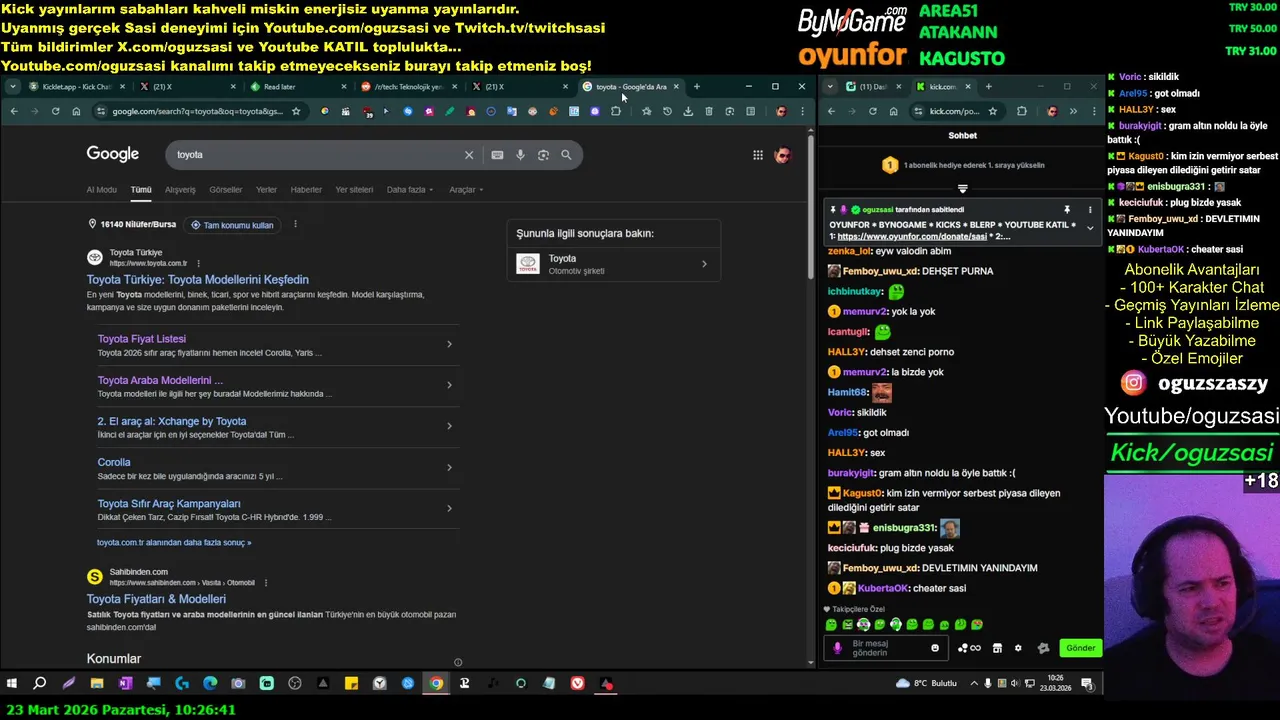Bookmark the kick.com page with star
Viewport: 1280px width, 720px height.
(993, 111)
